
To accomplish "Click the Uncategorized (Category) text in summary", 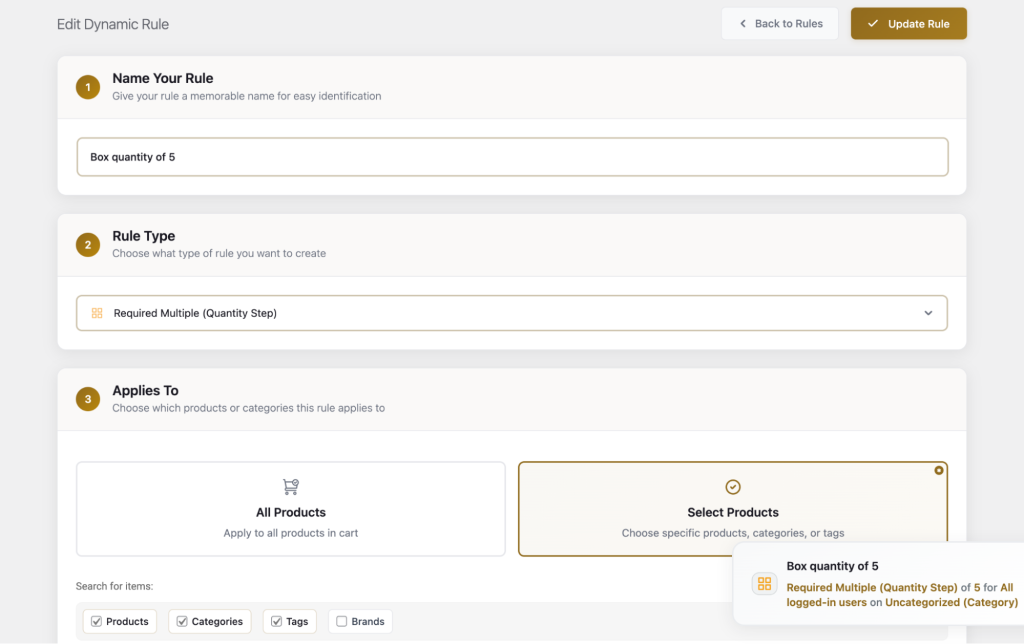I will coord(951,603).
